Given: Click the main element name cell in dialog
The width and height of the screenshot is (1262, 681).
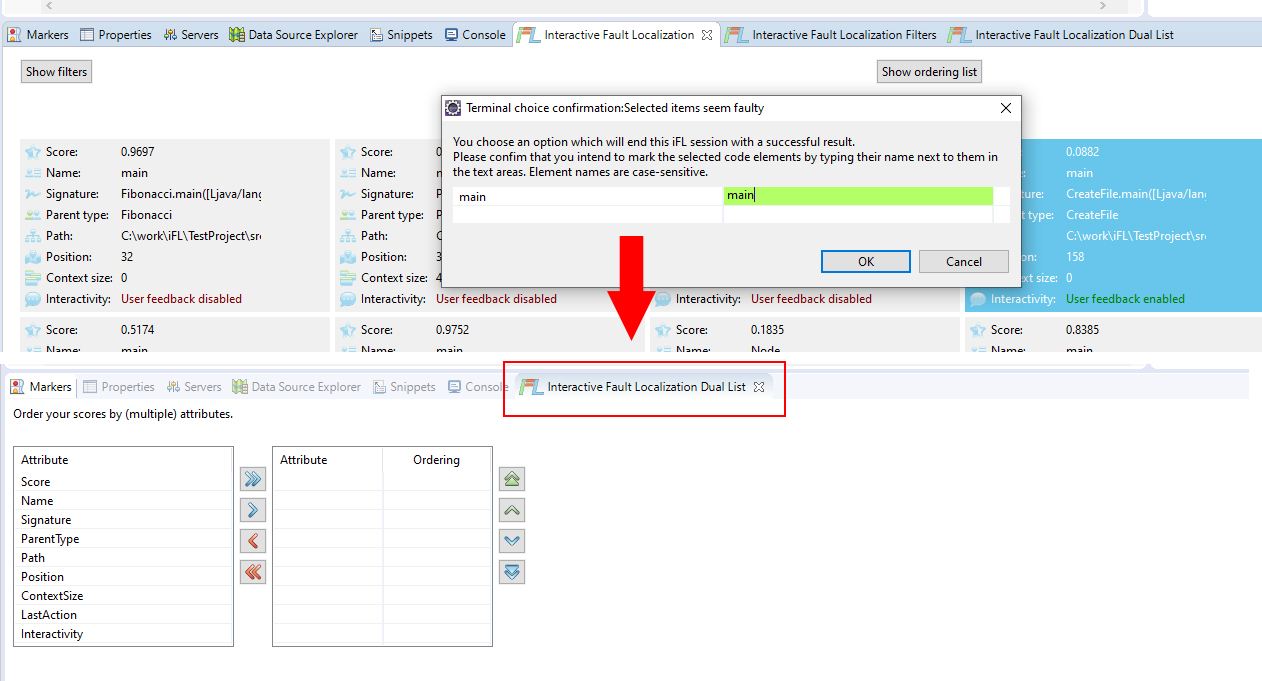Looking at the screenshot, I should click(x=588, y=197).
